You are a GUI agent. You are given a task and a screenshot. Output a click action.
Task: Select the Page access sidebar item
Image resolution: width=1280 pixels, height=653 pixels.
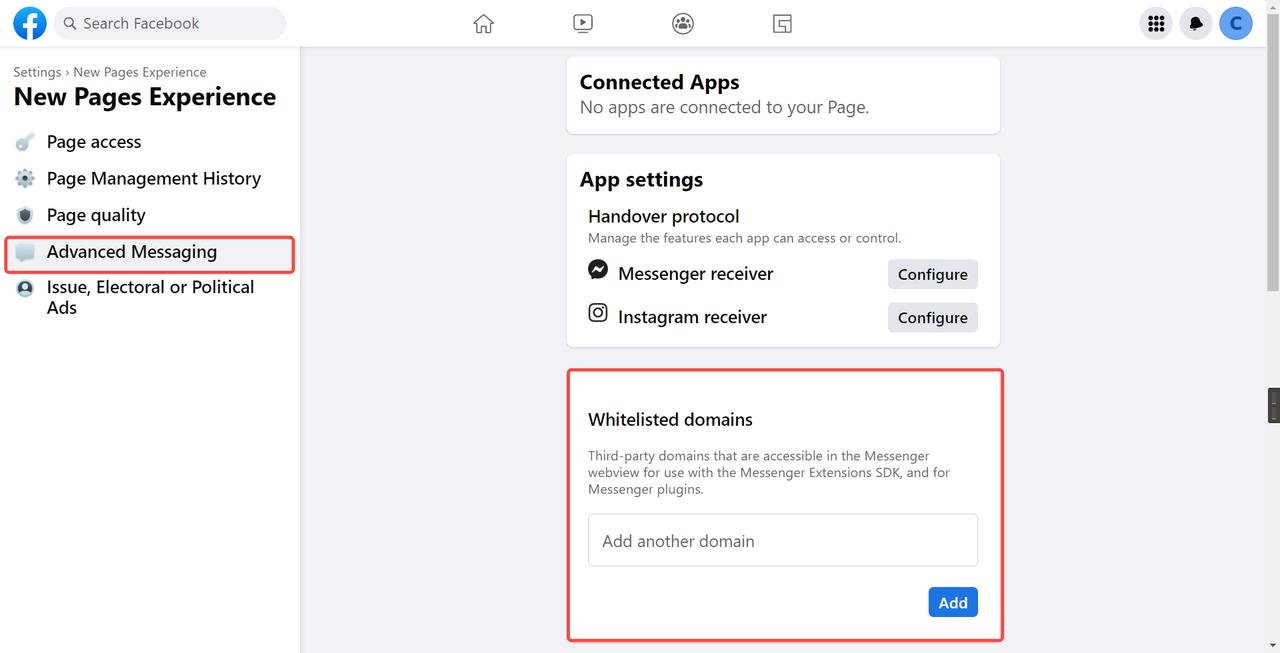coord(93,141)
